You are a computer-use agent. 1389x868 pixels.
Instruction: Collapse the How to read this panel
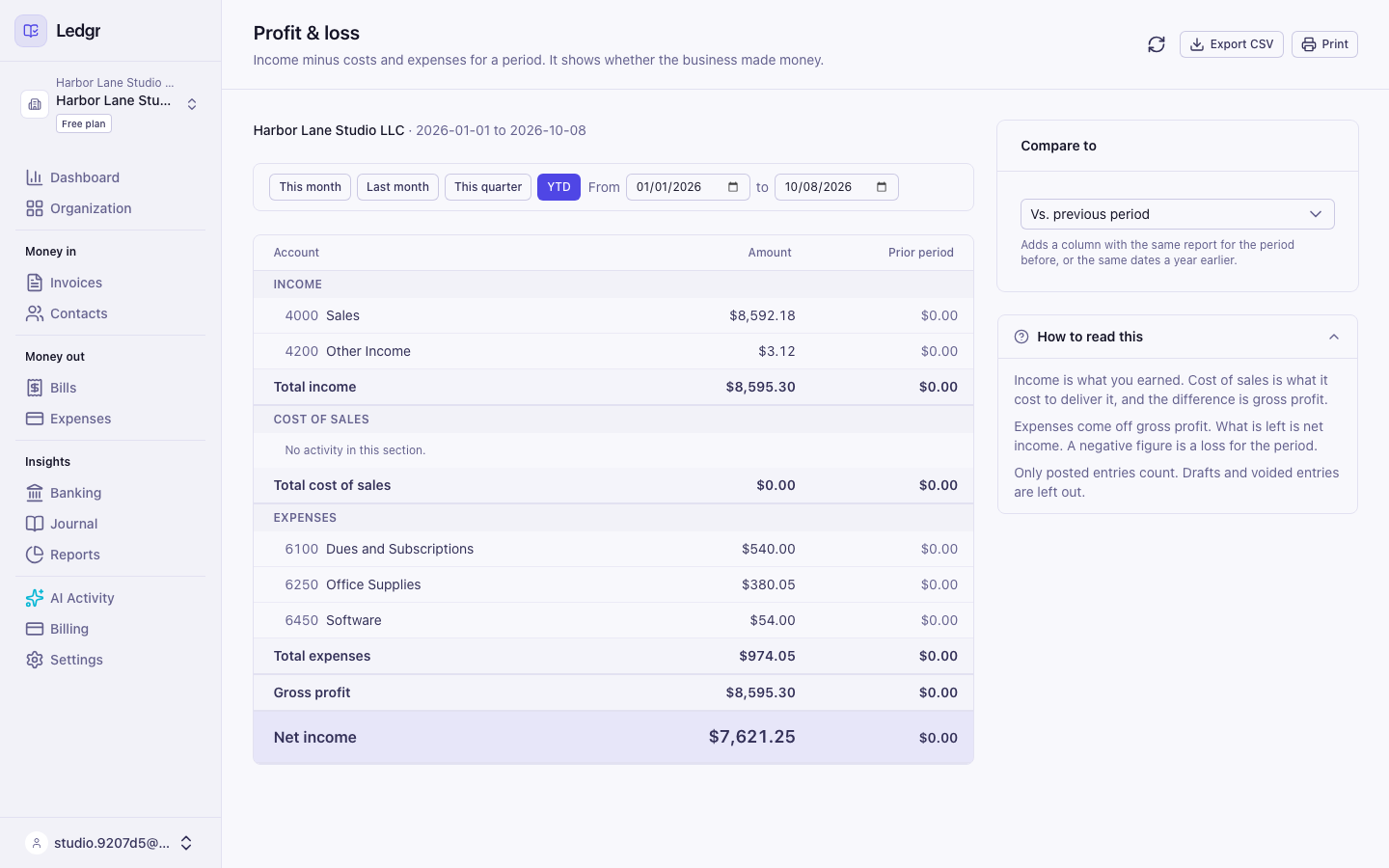[1334, 337]
